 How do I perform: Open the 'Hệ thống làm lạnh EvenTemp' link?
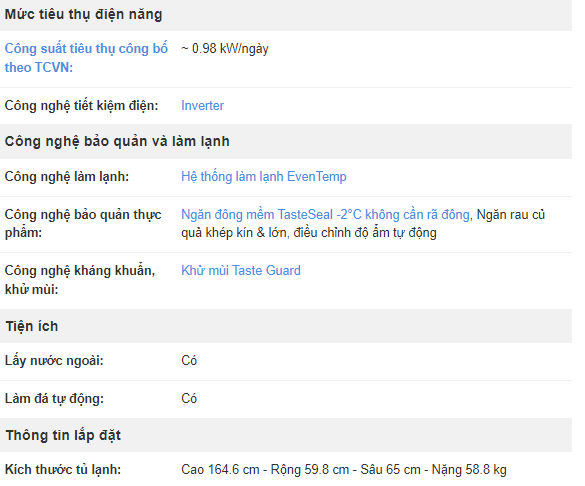(264, 176)
